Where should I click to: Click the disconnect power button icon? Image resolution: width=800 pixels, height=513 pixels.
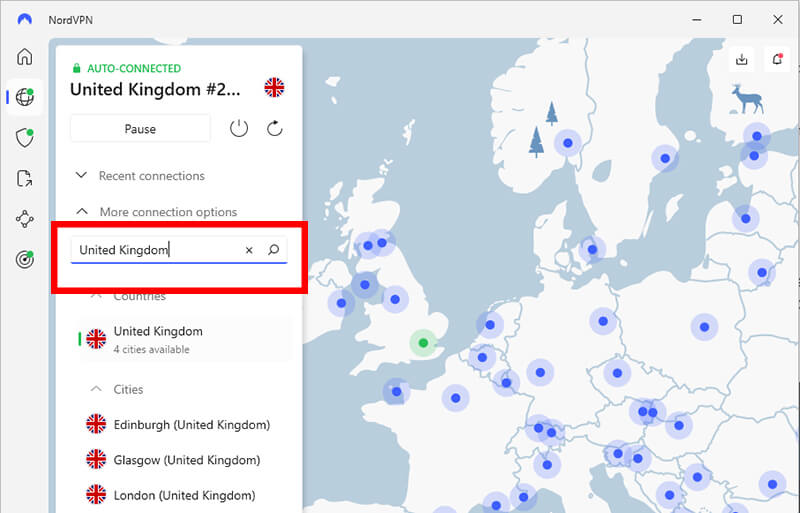pos(239,129)
